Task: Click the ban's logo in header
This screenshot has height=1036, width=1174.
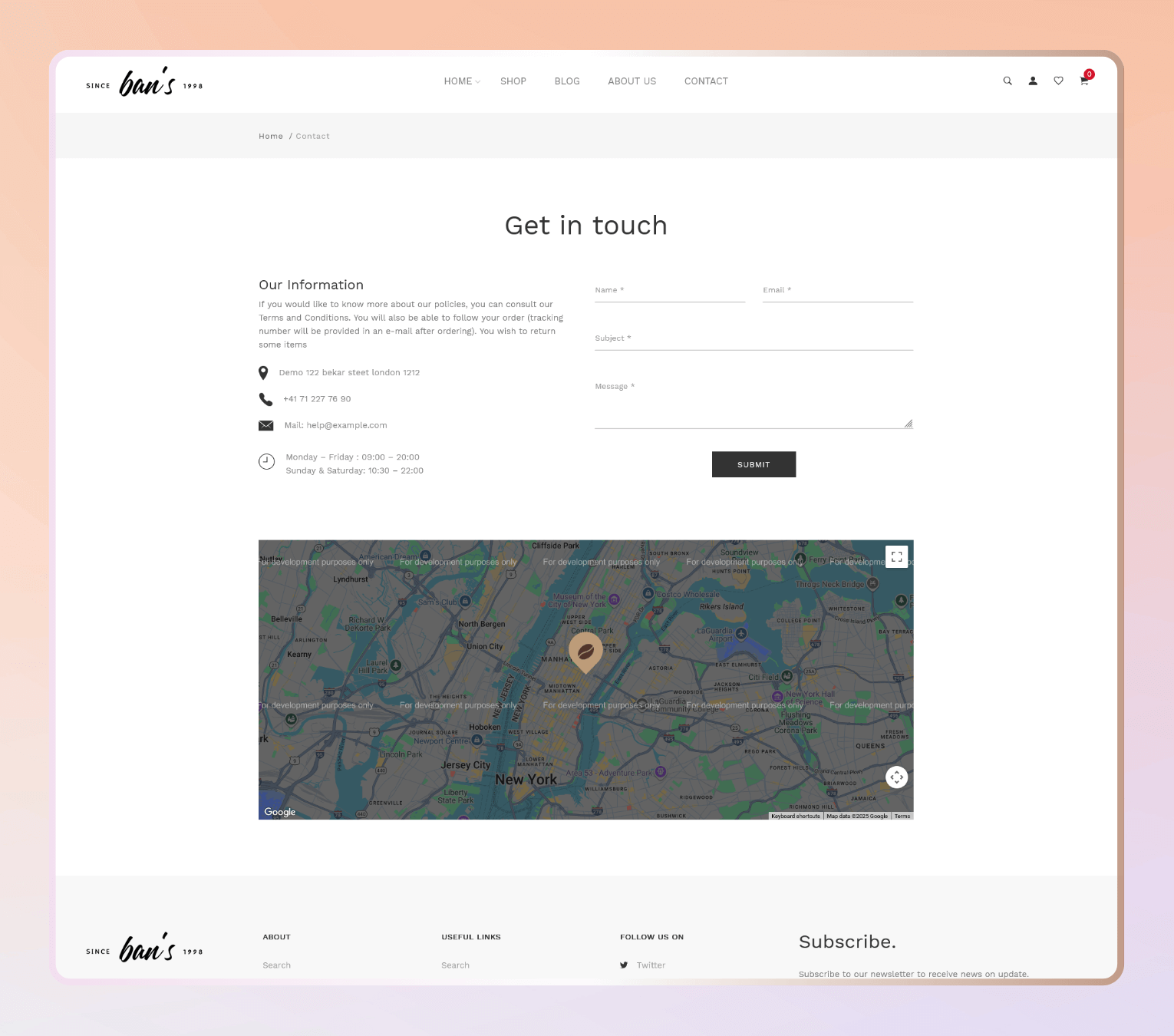Action: point(145,82)
